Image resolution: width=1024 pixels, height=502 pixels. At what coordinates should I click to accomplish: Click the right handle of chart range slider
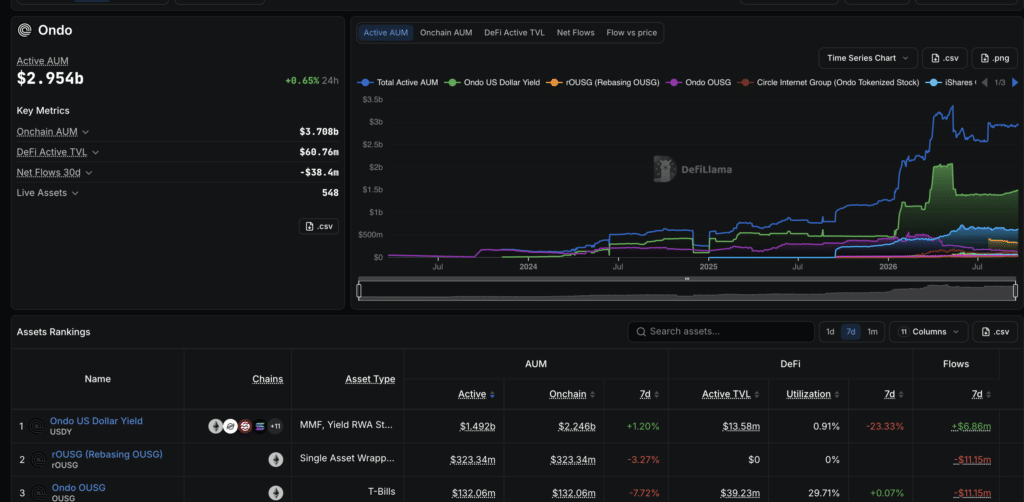[x=1016, y=291]
